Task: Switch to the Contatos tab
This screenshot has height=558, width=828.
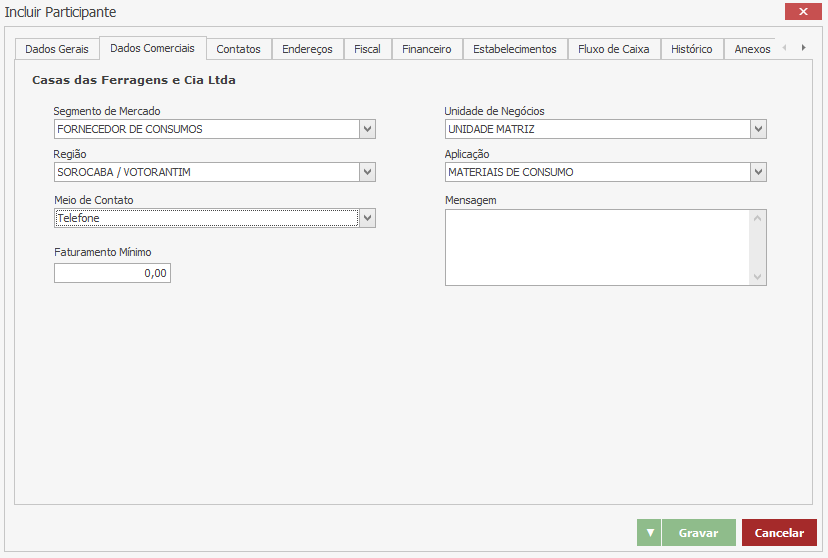Action: tap(238, 49)
